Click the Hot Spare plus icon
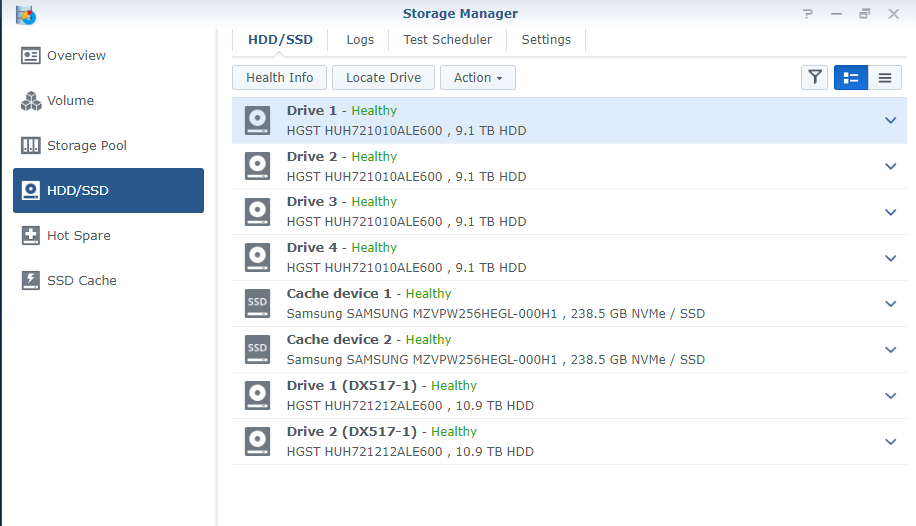916x526 pixels. click(x=30, y=236)
